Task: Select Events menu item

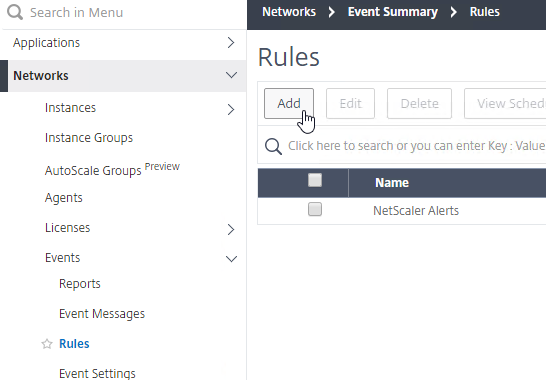Action: click(x=63, y=257)
